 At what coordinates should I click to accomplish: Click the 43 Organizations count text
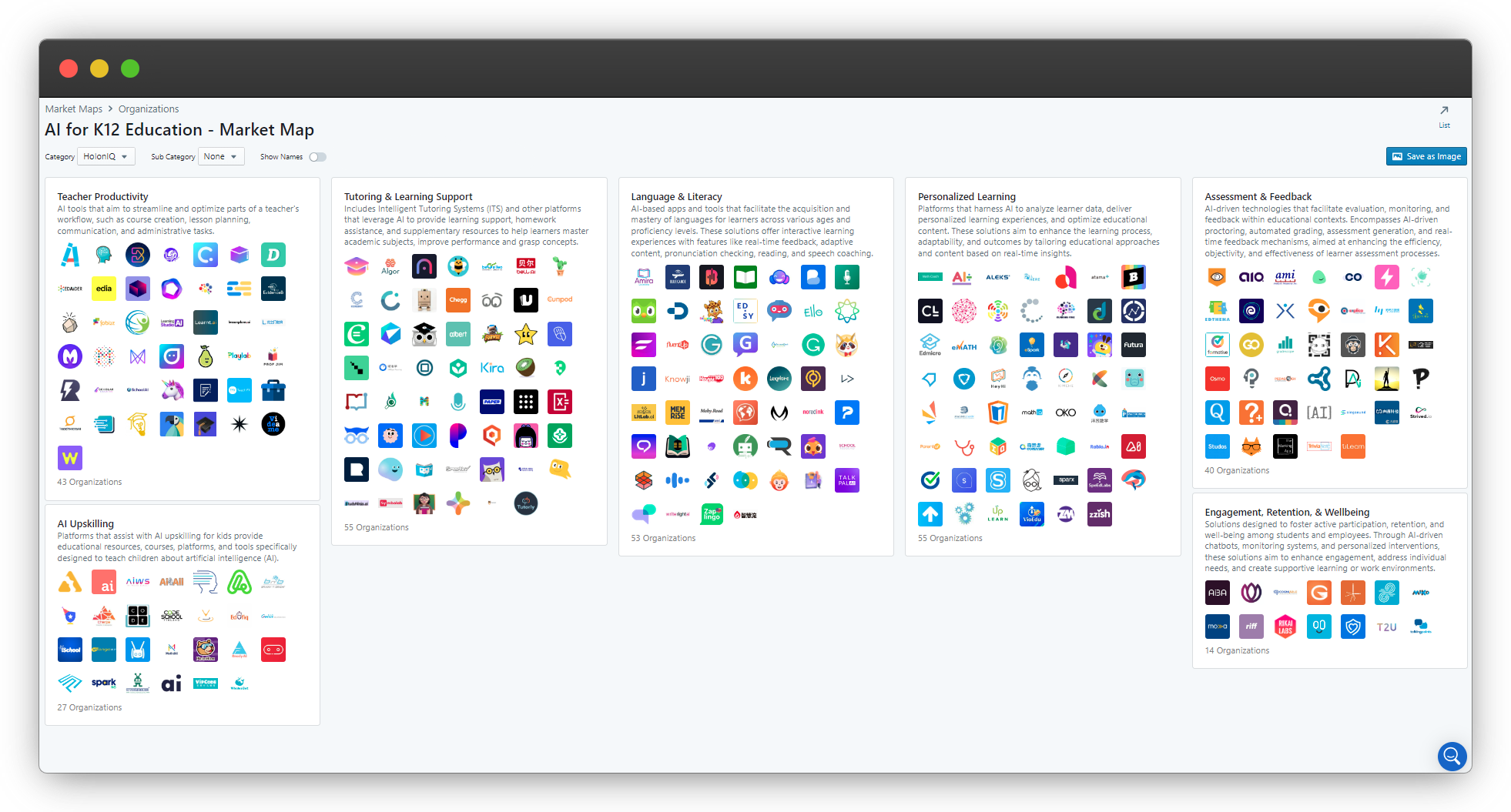(89, 483)
